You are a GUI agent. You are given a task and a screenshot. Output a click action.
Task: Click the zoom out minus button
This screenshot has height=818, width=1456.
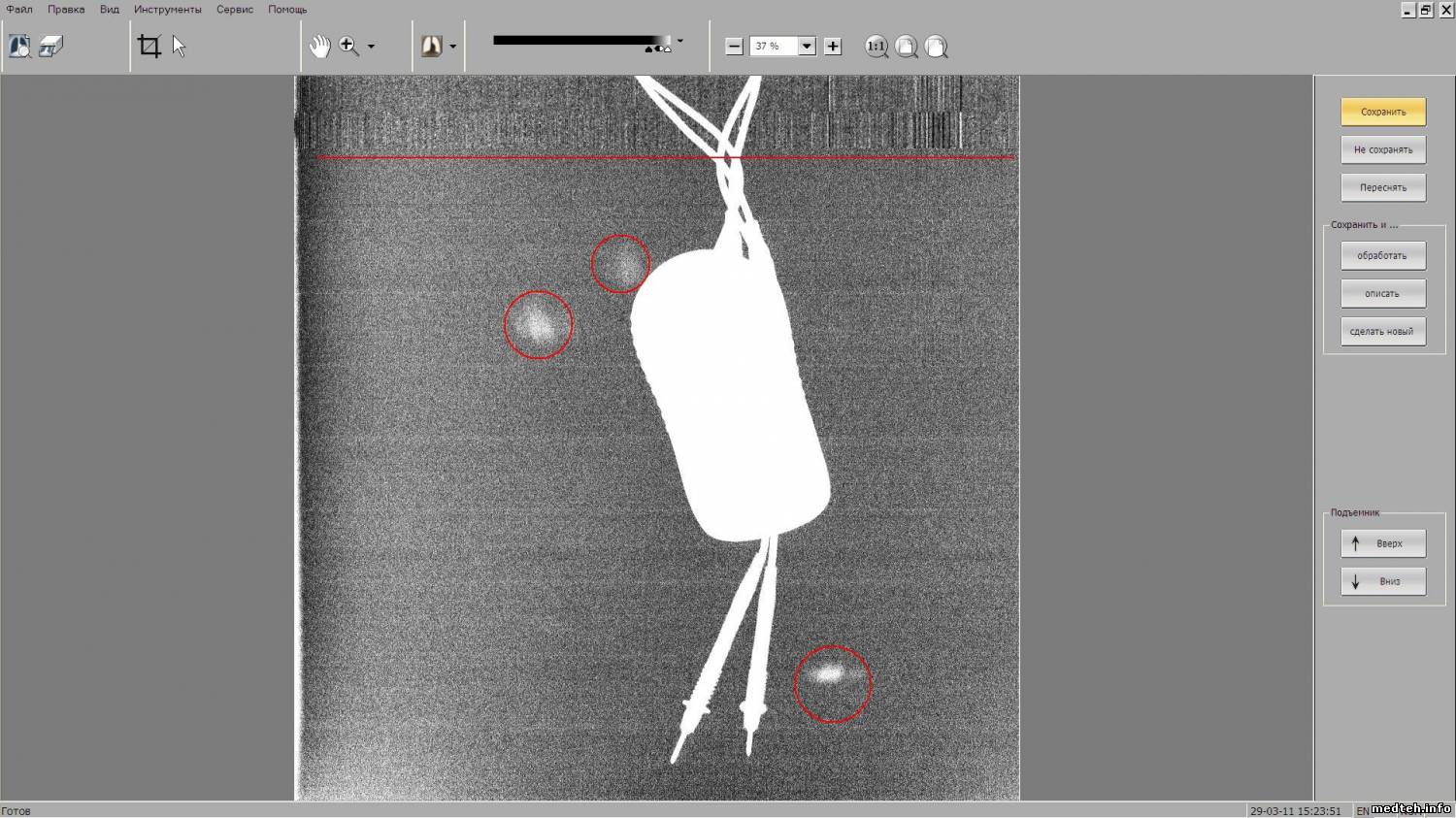pyautogui.click(x=735, y=47)
